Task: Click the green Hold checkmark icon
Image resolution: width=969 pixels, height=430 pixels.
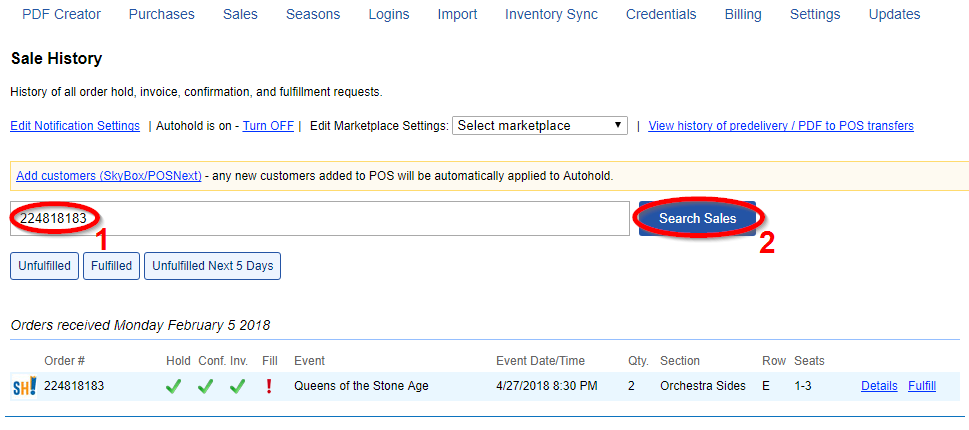Action: pyautogui.click(x=174, y=387)
